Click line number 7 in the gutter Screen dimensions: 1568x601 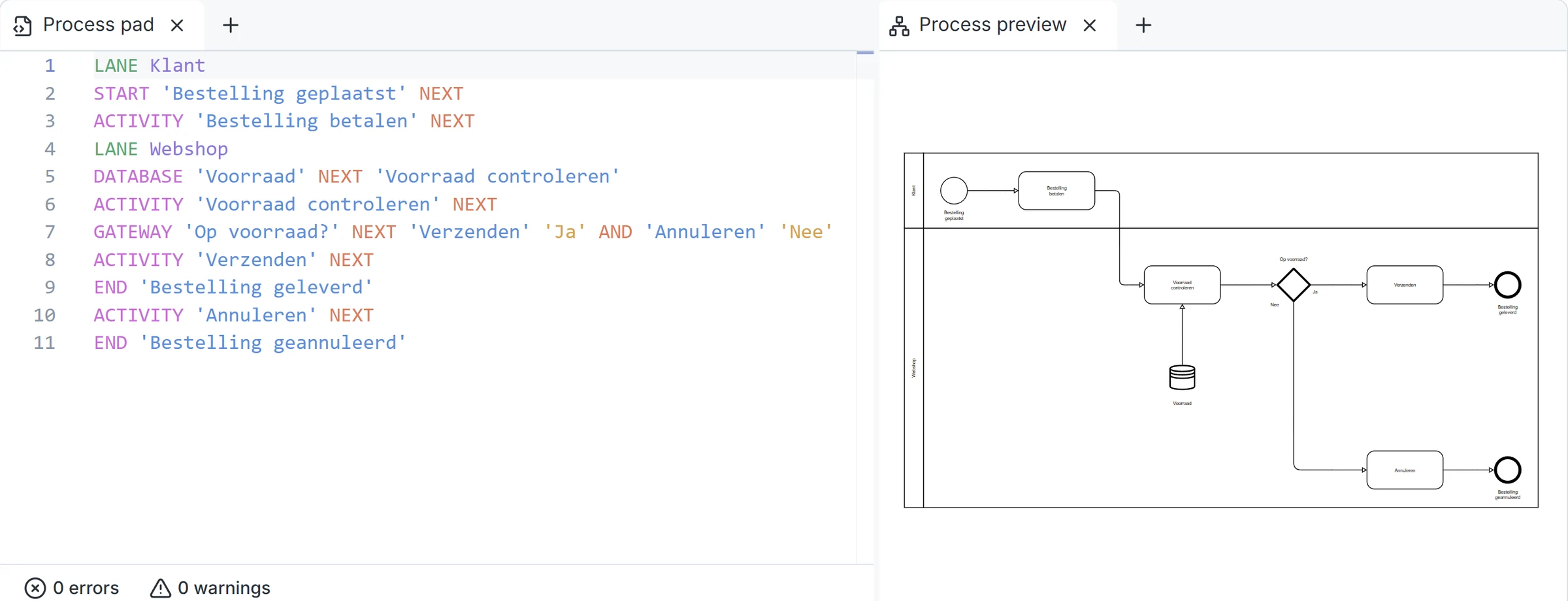coord(50,232)
